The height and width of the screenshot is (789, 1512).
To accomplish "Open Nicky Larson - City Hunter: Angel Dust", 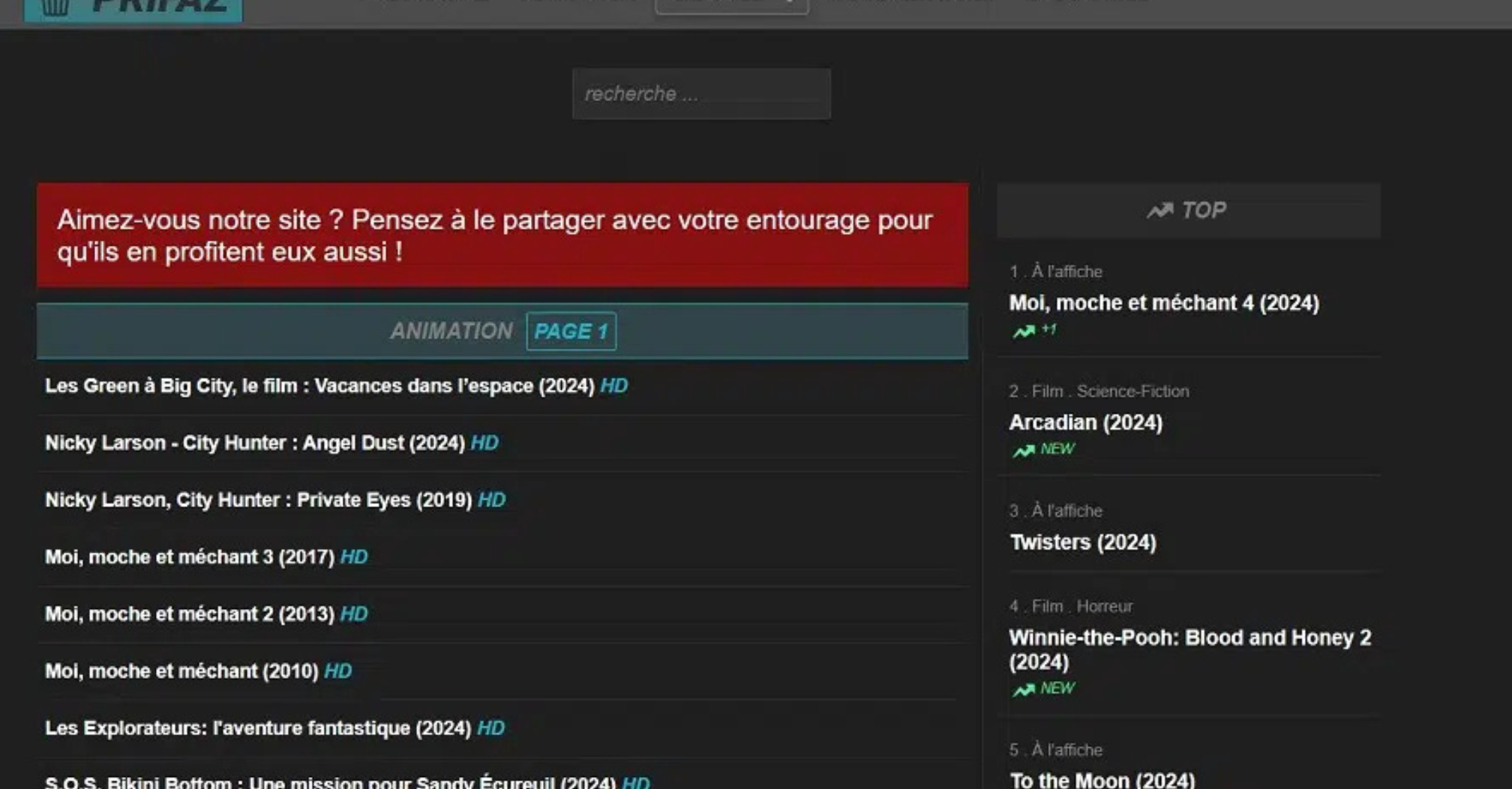I will pos(255,443).
